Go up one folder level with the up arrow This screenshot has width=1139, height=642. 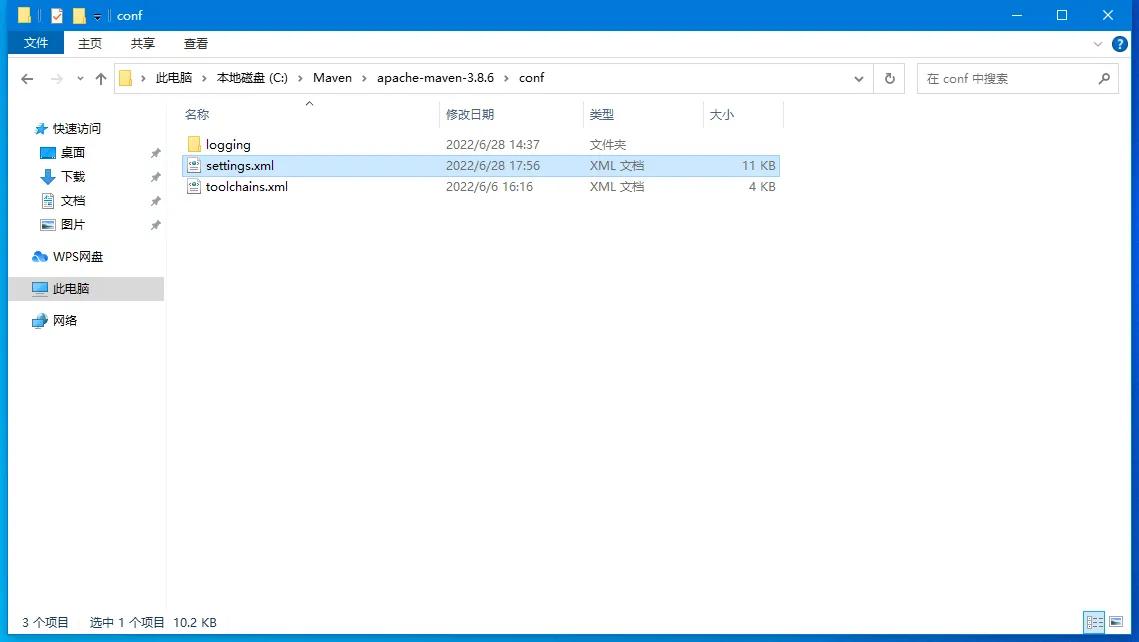coord(101,78)
